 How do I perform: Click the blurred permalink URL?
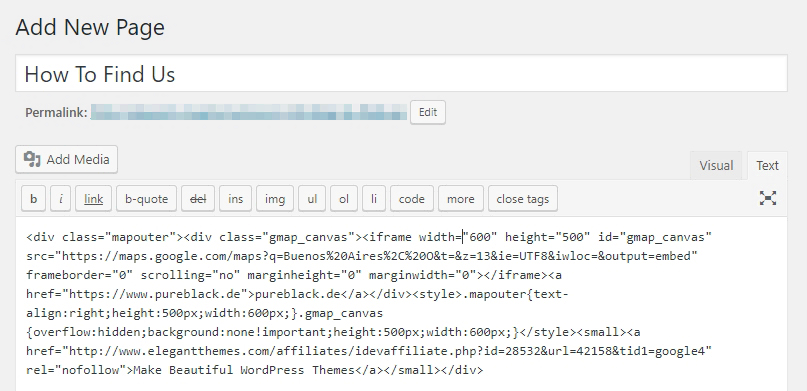click(249, 112)
